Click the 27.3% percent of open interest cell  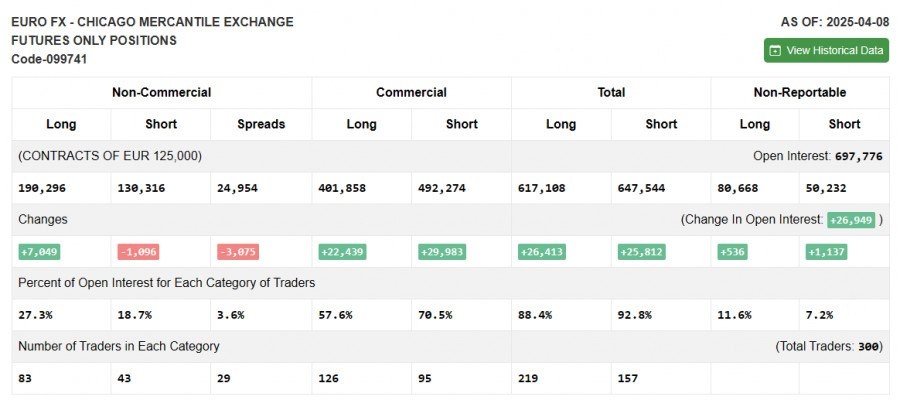click(x=35, y=315)
